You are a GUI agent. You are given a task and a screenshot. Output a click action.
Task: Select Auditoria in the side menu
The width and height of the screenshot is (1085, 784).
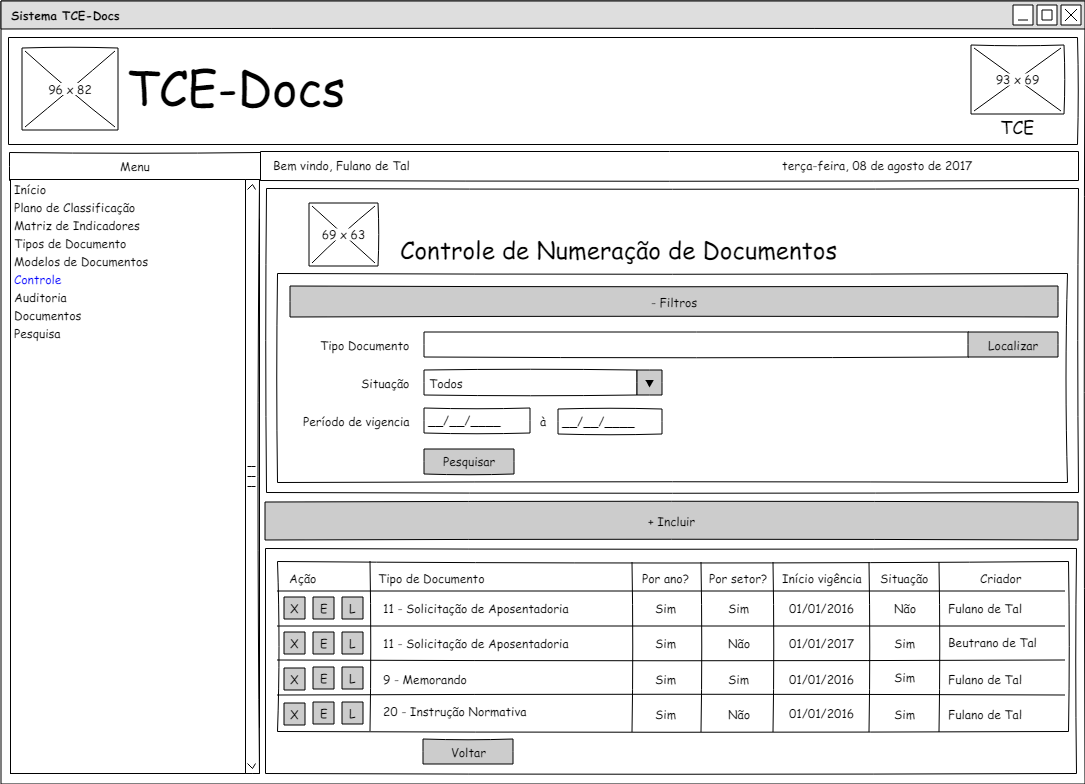[41, 298]
